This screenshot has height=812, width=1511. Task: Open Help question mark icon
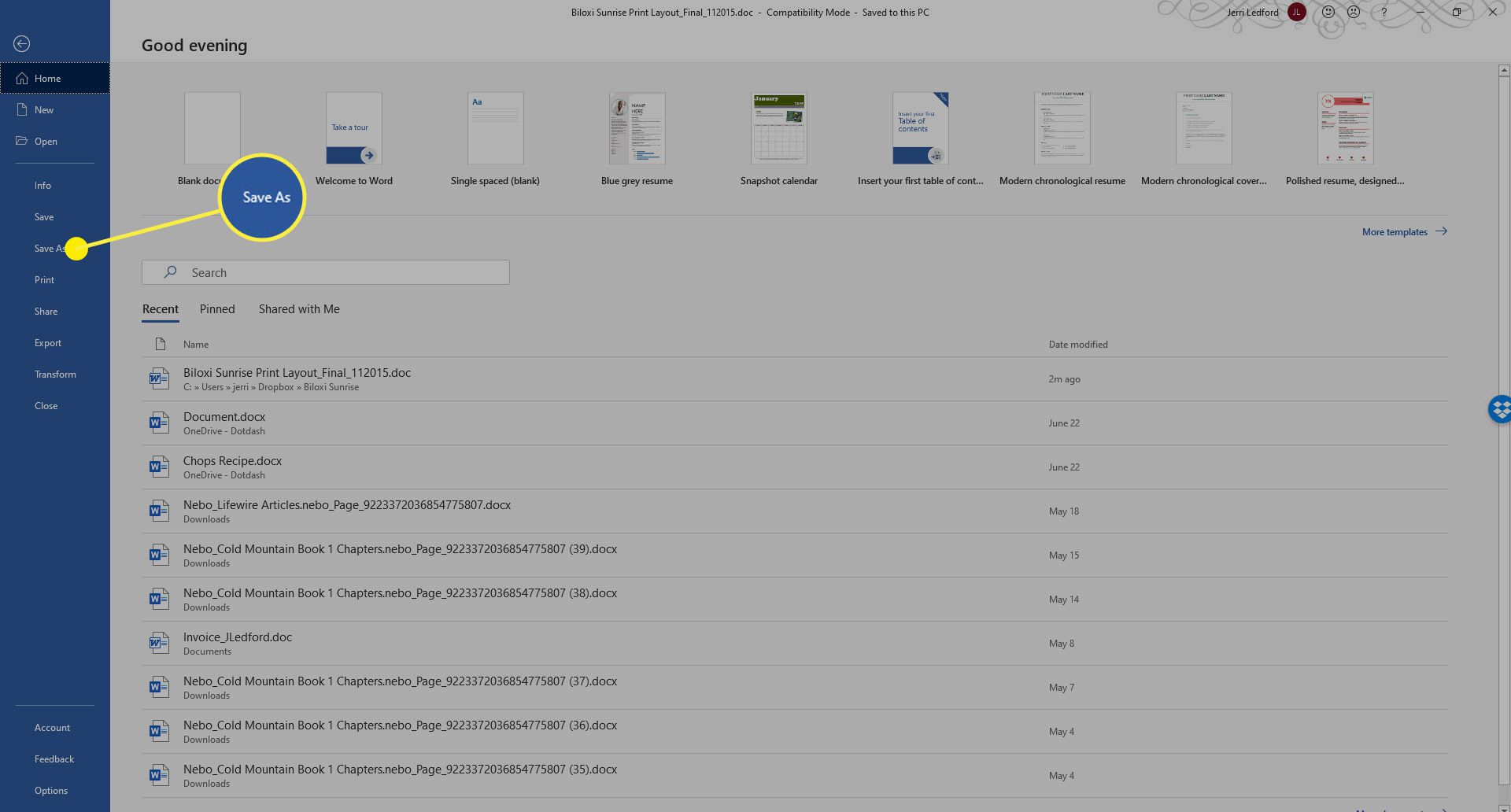1384,12
